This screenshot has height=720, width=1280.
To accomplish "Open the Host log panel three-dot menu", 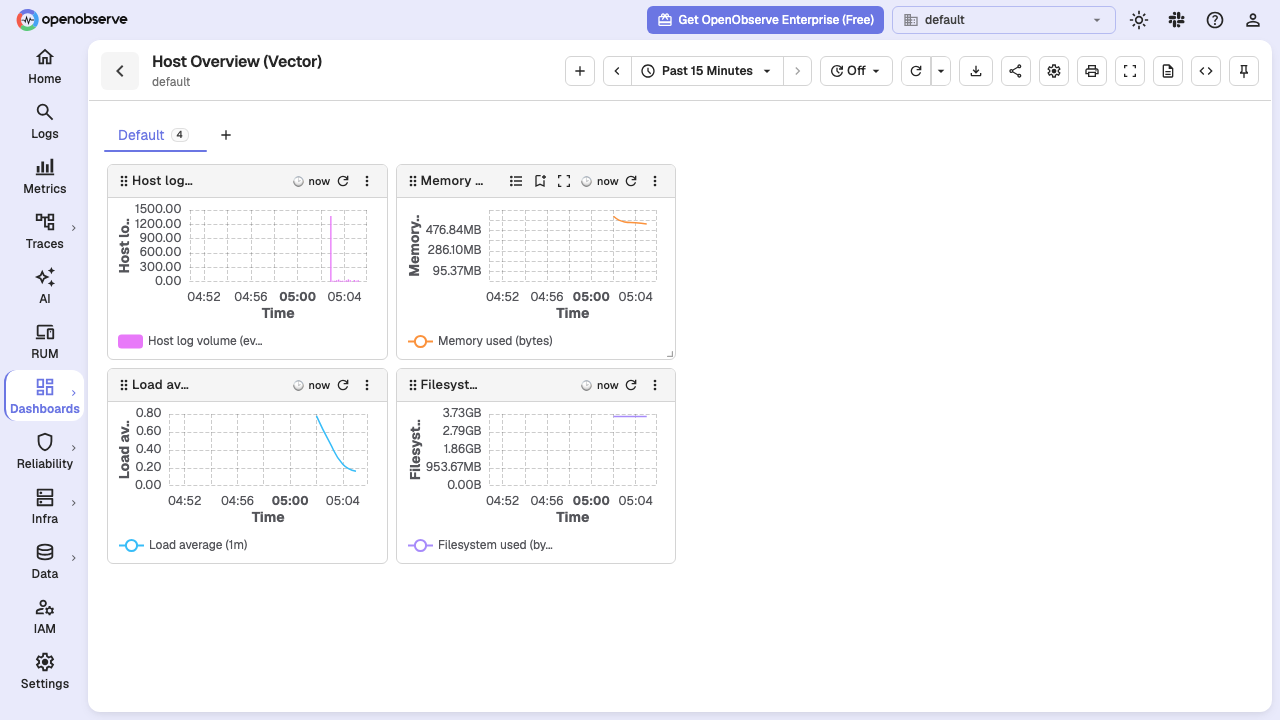I will tap(367, 181).
